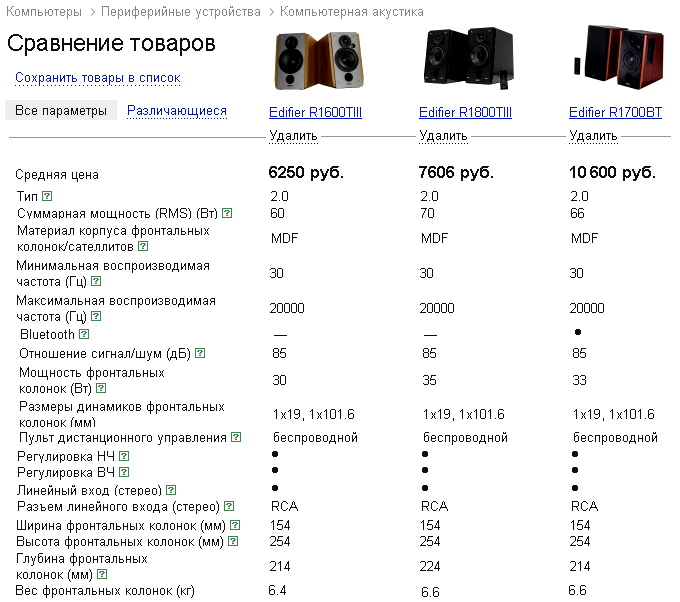Screen dimensions: 680x602
Task: Open help icon for Линейный вход (стерео)
Action: [171, 490]
